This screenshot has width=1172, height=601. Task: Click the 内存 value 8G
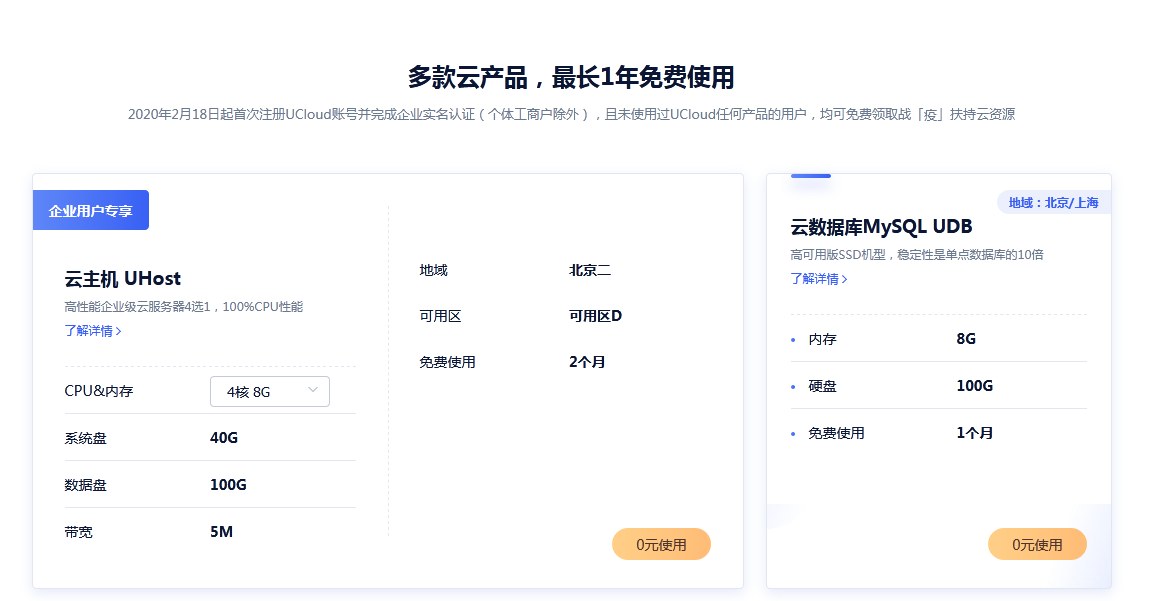(x=966, y=339)
